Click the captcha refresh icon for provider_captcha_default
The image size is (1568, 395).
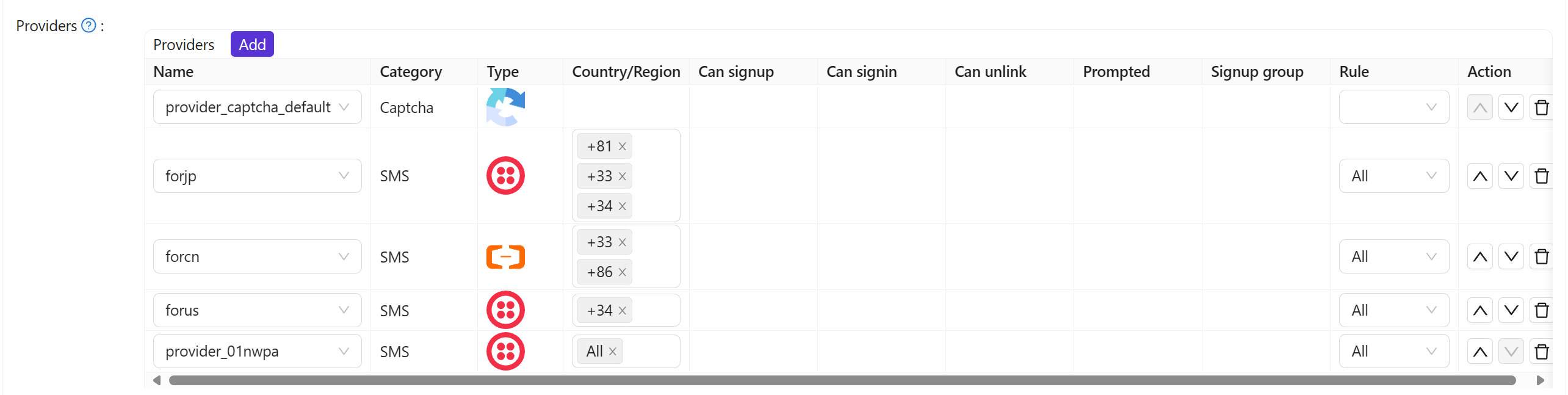coord(505,107)
